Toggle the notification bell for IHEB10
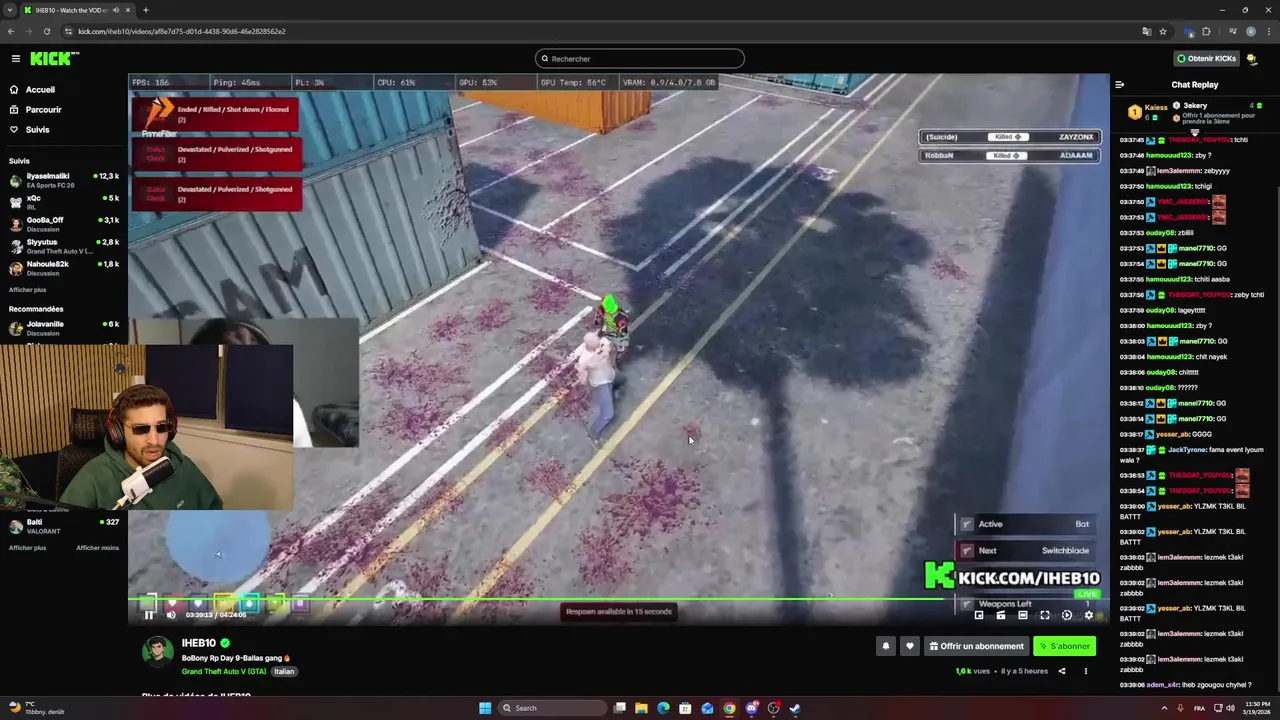This screenshot has height=720, width=1280. tap(885, 646)
